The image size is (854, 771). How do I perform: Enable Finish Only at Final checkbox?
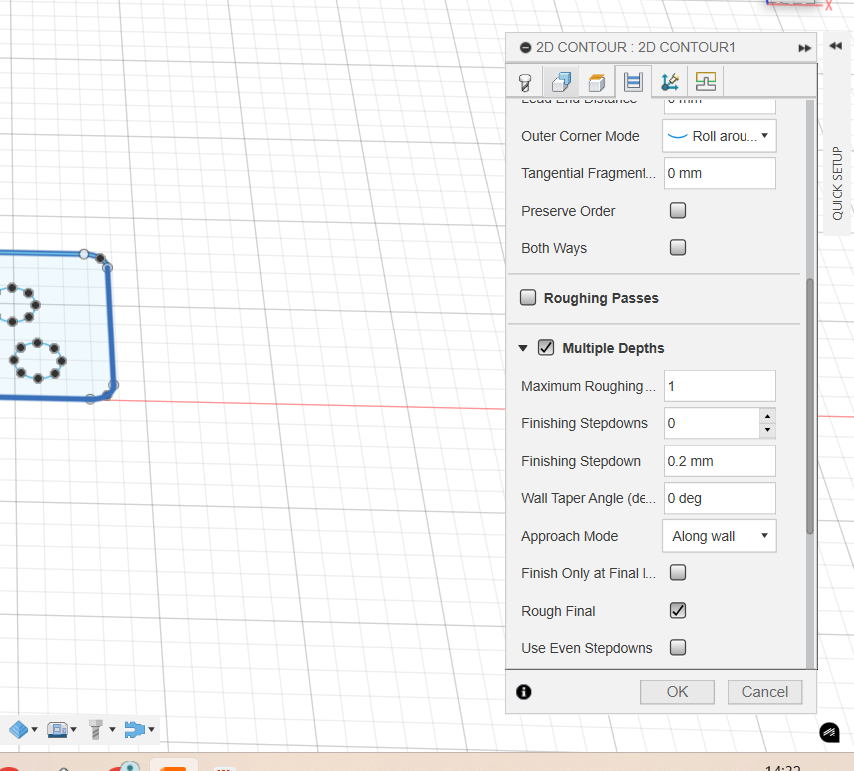(x=678, y=573)
